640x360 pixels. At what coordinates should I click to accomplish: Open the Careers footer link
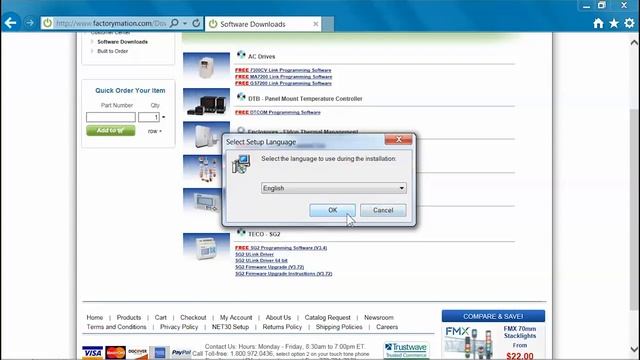tap(387, 327)
